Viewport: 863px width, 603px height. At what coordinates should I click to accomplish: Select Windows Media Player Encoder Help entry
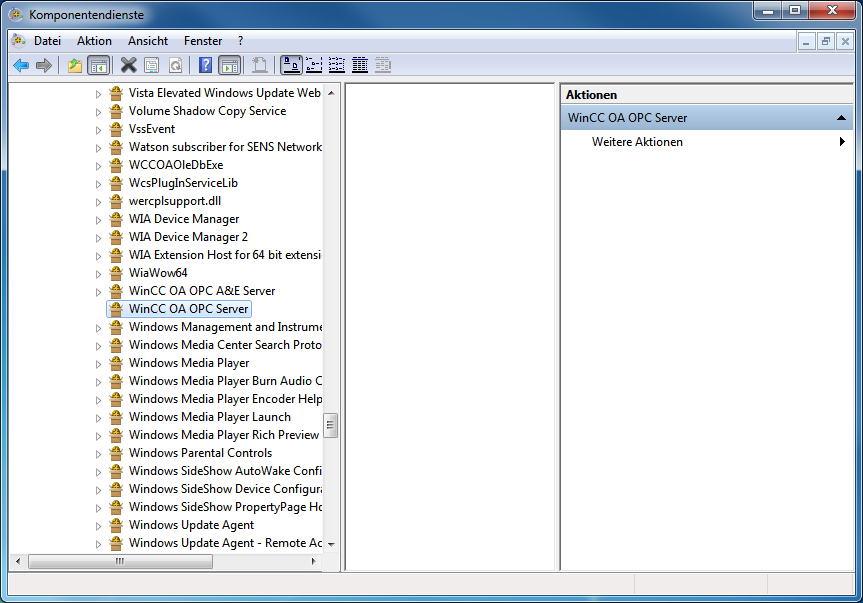tap(225, 399)
